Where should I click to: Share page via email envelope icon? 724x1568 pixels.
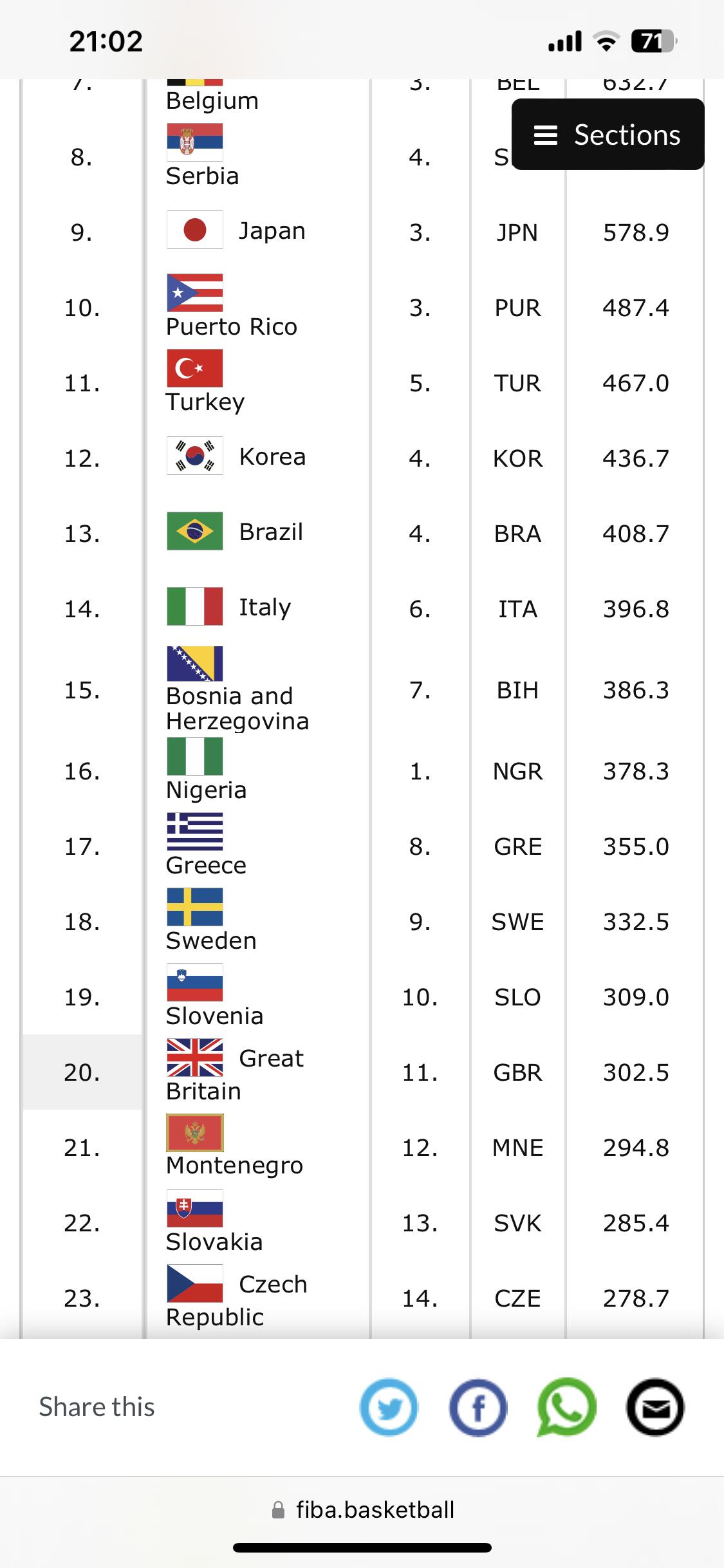pyautogui.click(x=655, y=1407)
